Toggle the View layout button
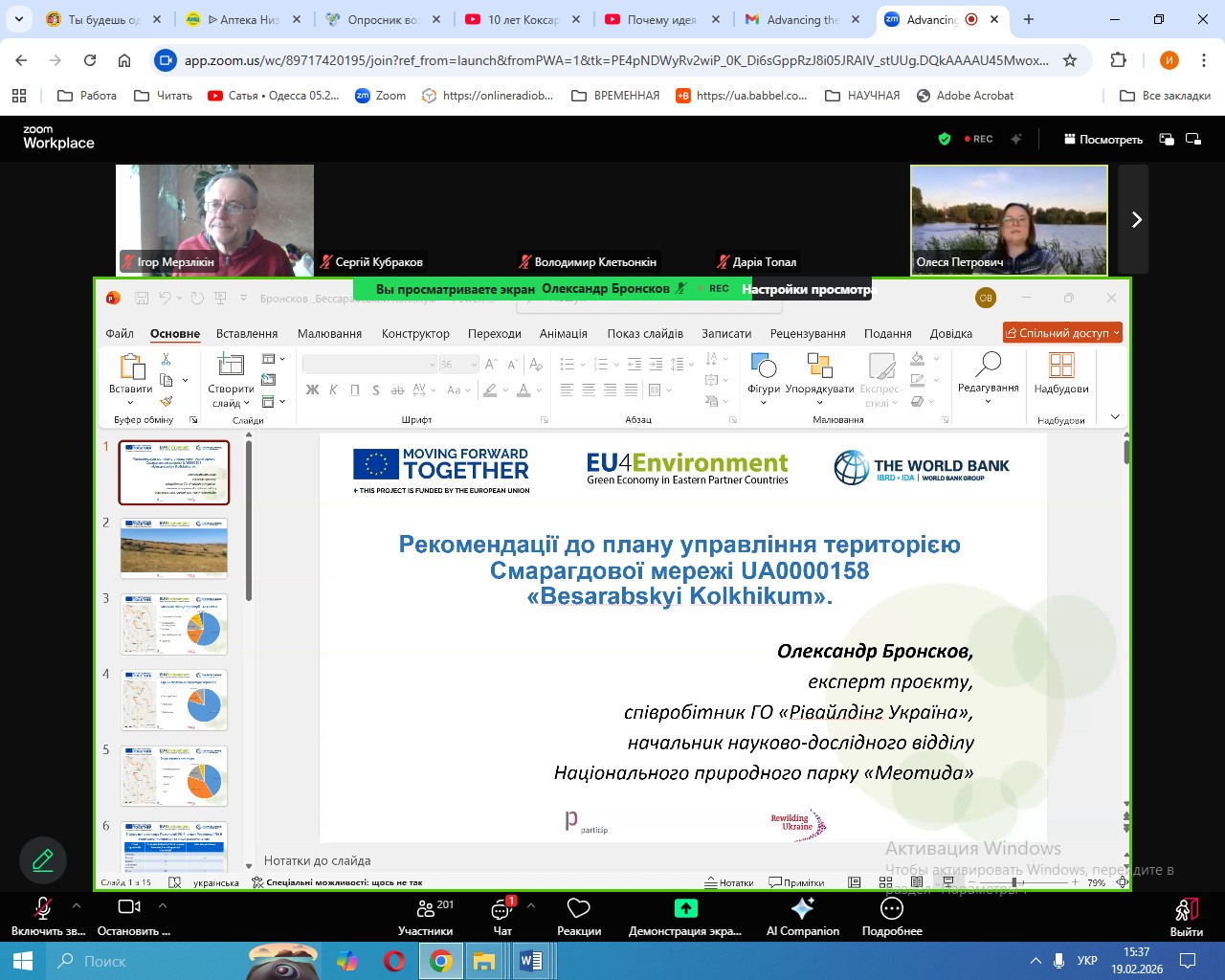Screen dimensions: 1225x980 [1102, 140]
